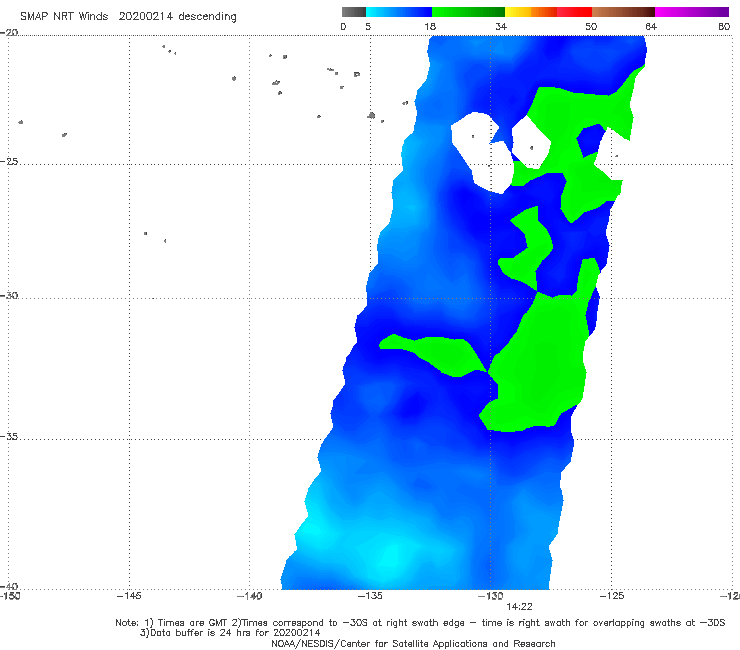Image resolution: width=740 pixels, height=650 pixels.
Task: Click the upper-left white data gap in the swath
Action: (x=481, y=151)
